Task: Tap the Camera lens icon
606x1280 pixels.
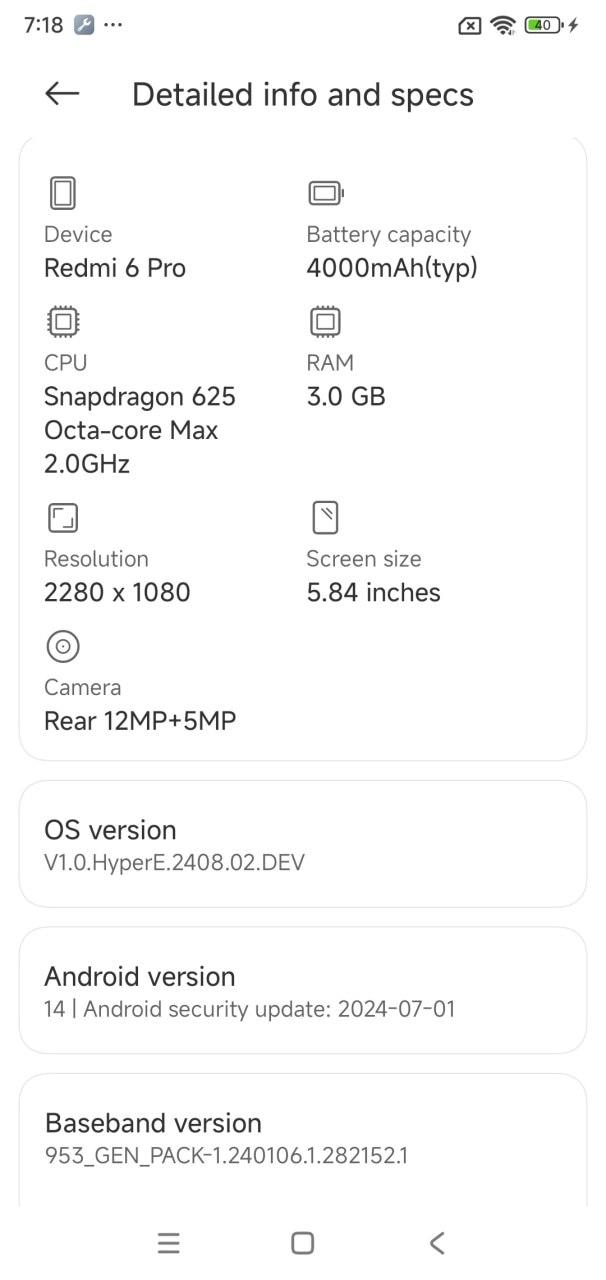Action: pyautogui.click(x=63, y=647)
